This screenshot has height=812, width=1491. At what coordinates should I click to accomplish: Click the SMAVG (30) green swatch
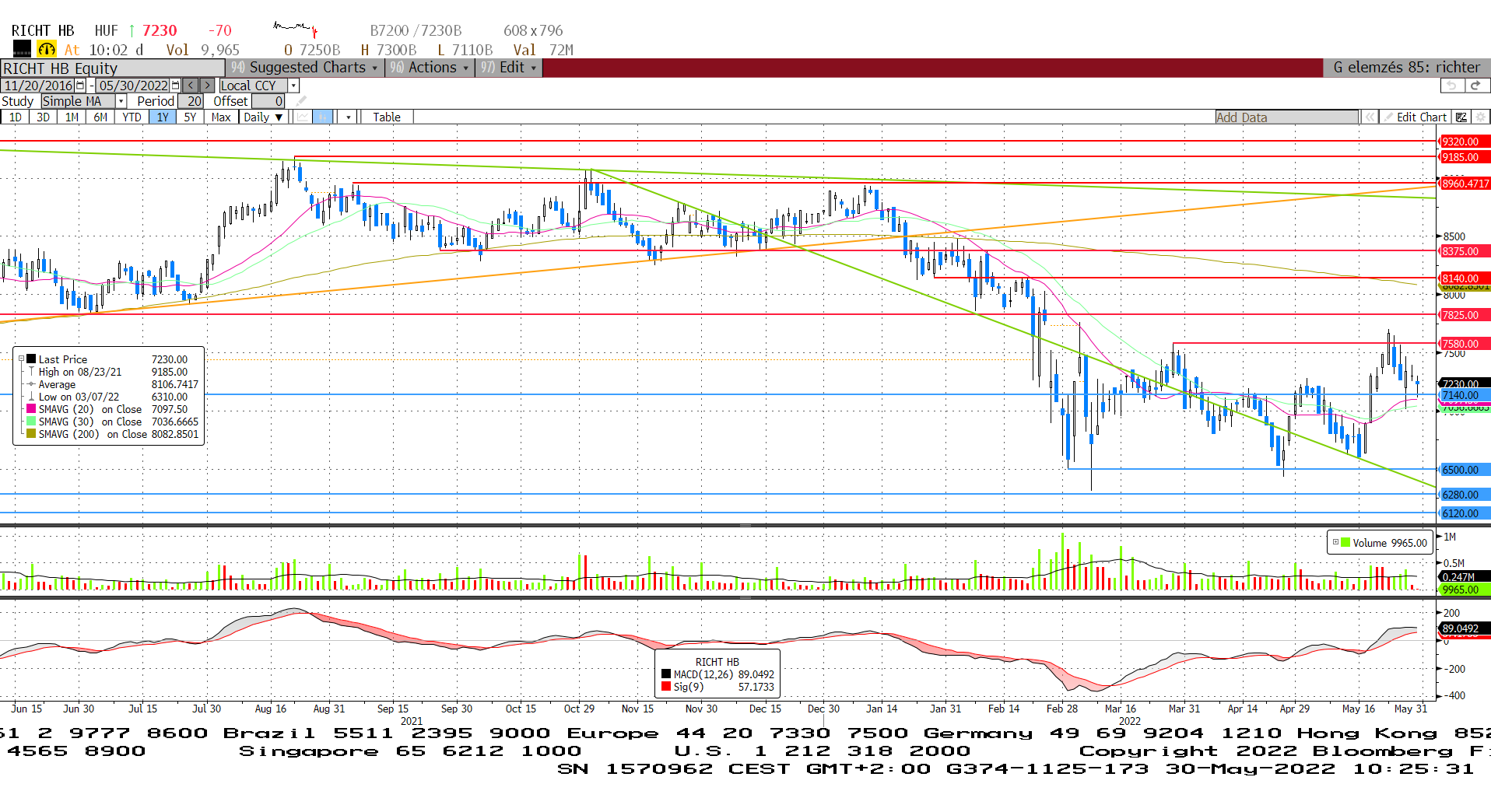[31, 421]
